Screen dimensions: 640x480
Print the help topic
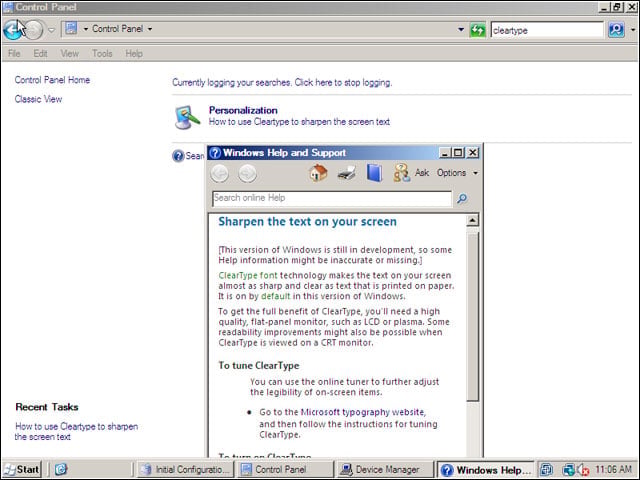pyautogui.click(x=347, y=173)
